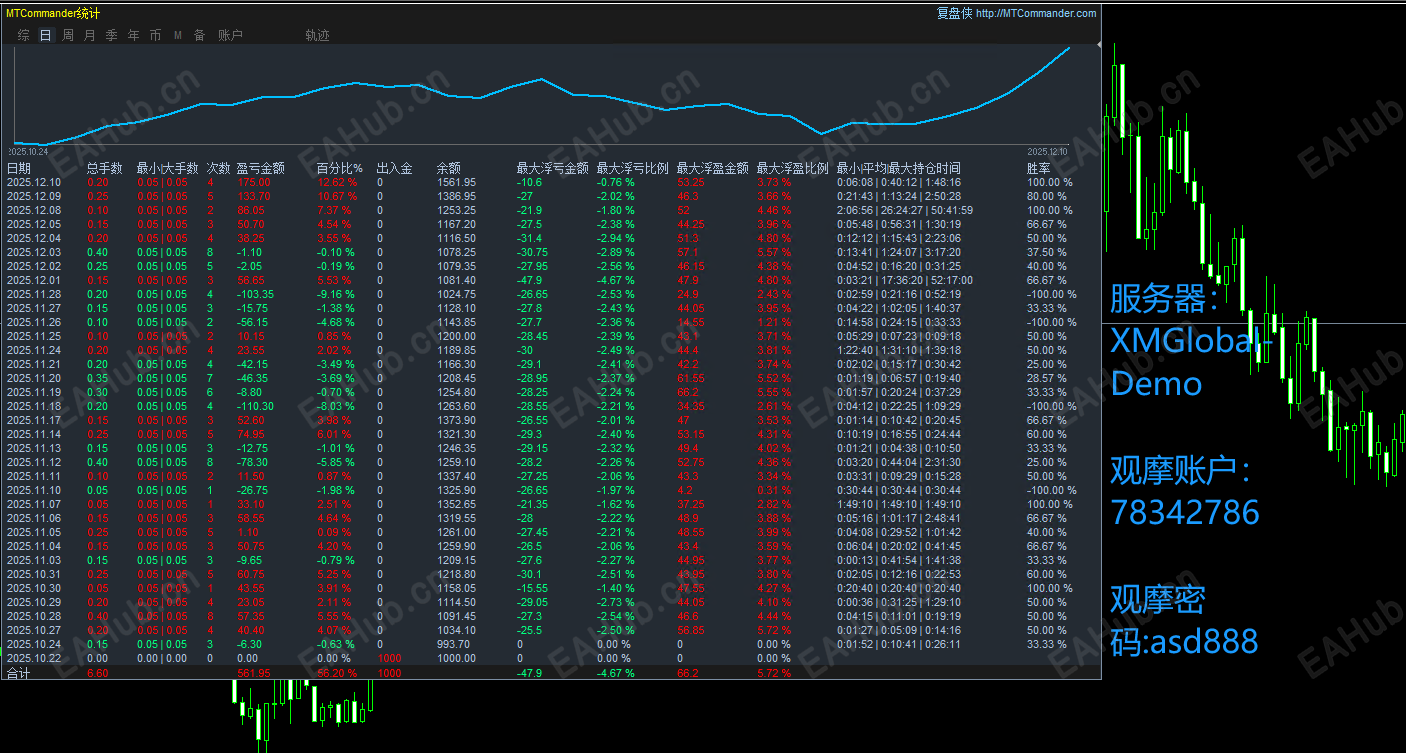Select the 2025.10.24 date cell
Screen dimensions: 1406x753
34,644
